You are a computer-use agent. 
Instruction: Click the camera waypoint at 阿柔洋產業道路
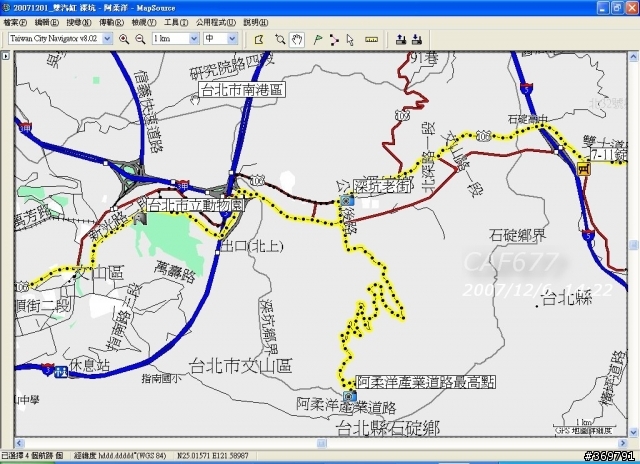point(349,396)
